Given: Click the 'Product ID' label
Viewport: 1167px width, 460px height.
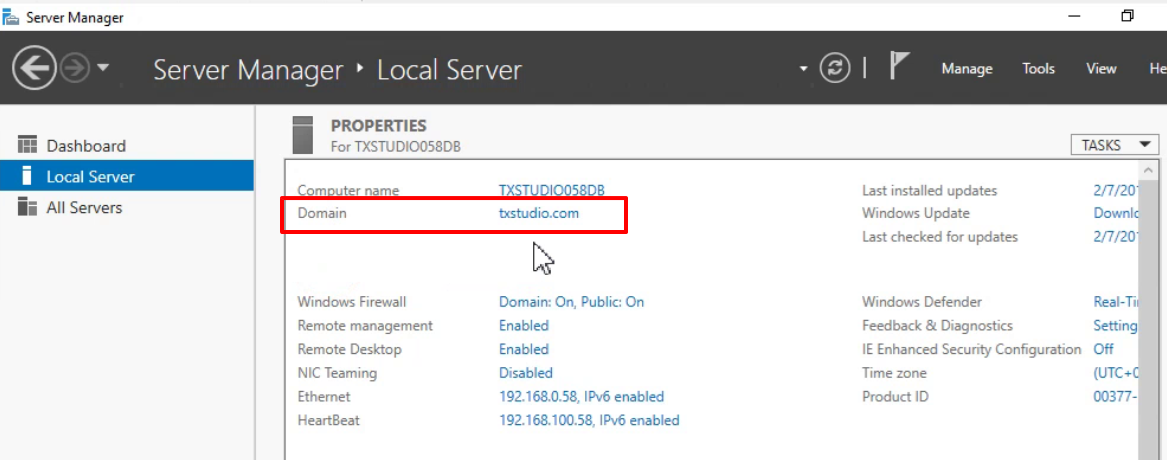Looking at the screenshot, I should (895, 397).
